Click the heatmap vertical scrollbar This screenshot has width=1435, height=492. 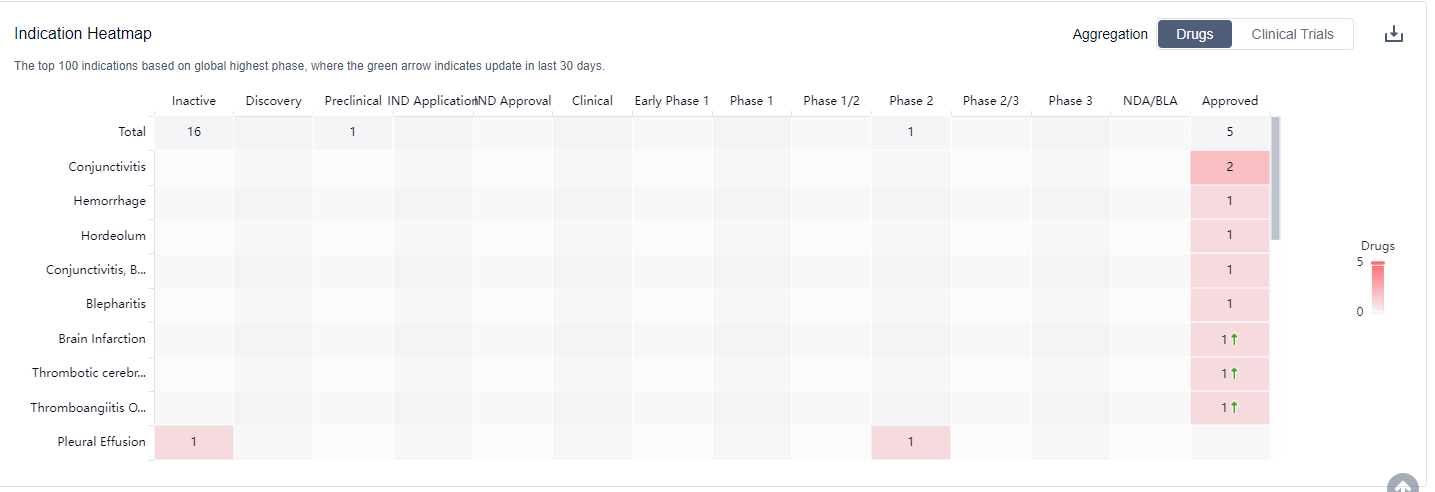click(x=1275, y=178)
